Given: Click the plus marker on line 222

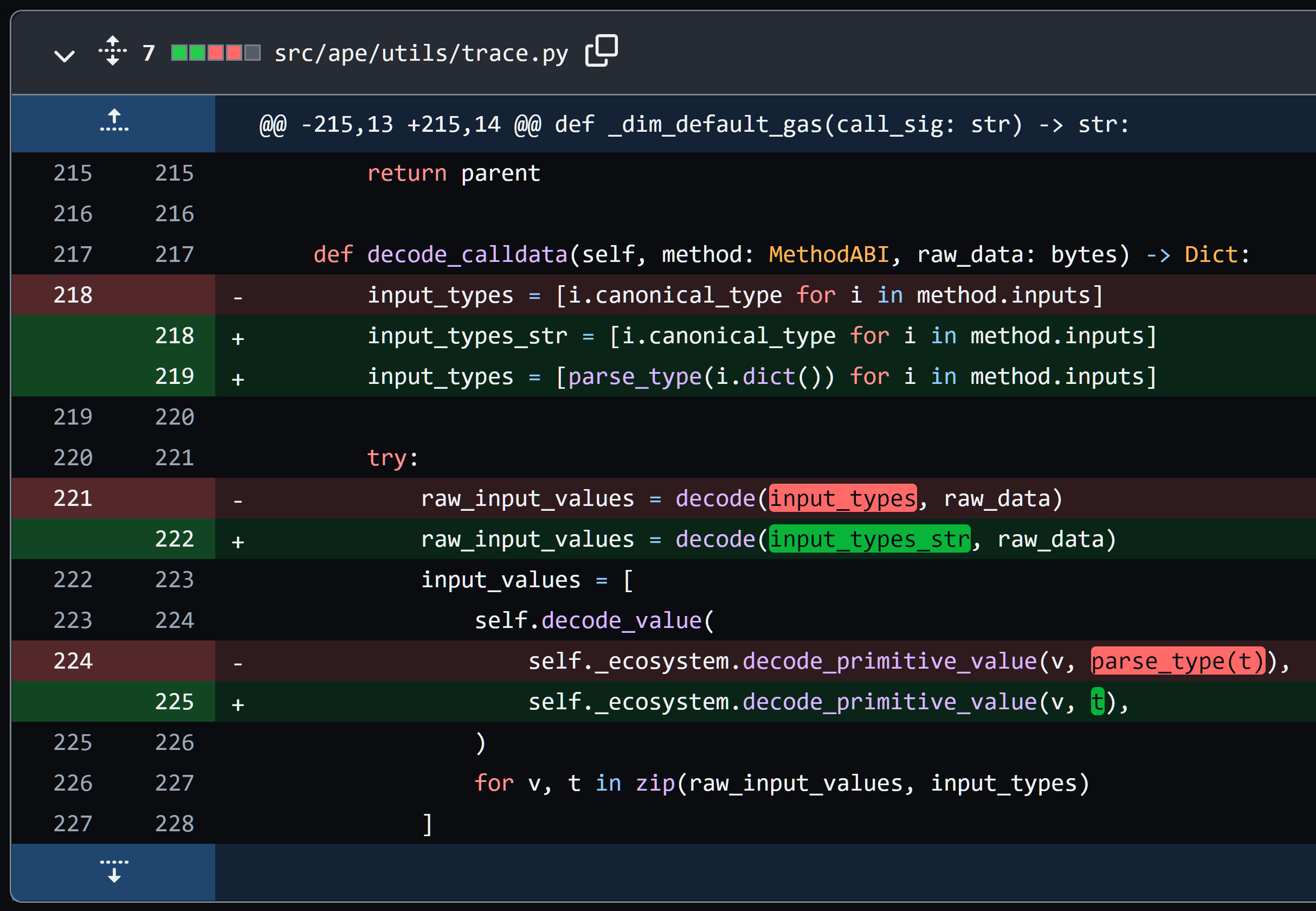Looking at the screenshot, I should (238, 541).
